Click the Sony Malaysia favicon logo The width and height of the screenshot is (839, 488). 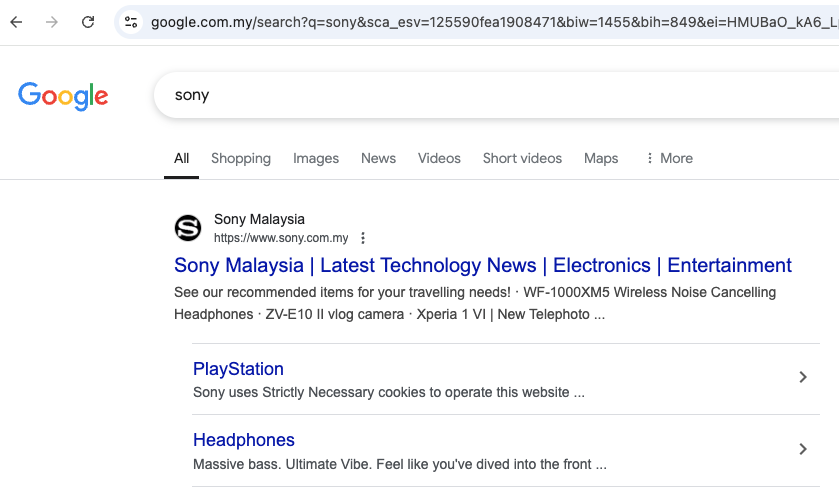[x=188, y=228]
